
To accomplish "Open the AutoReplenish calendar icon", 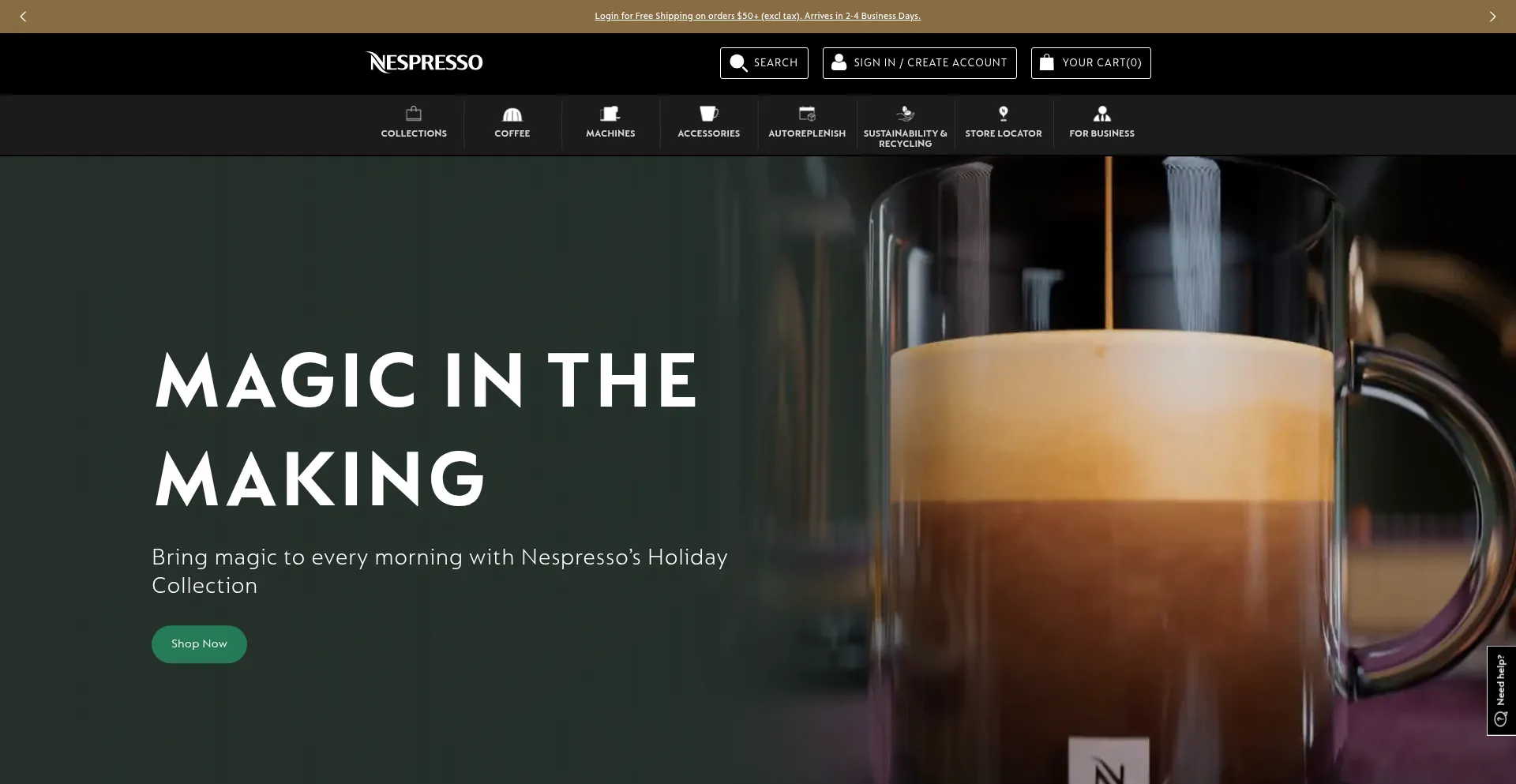I will (806, 114).
